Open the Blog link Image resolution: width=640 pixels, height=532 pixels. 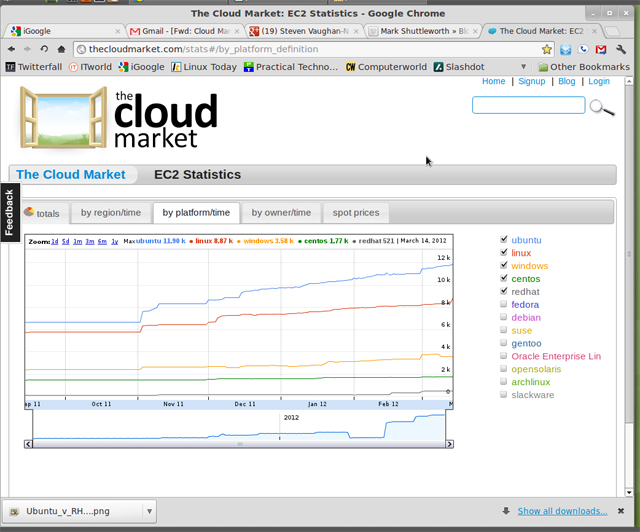(567, 81)
